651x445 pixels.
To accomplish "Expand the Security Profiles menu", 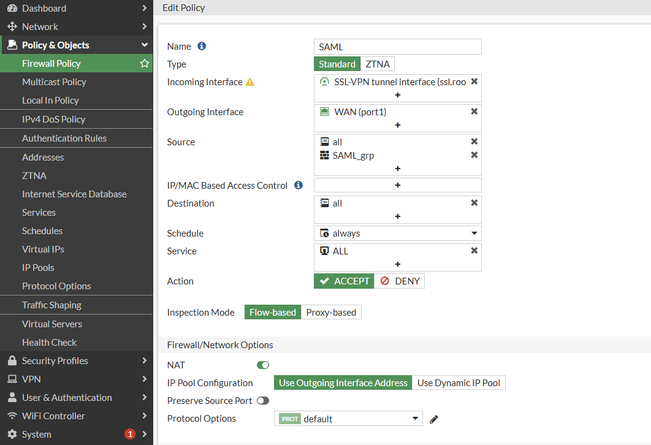I will pyautogui.click(x=76, y=360).
